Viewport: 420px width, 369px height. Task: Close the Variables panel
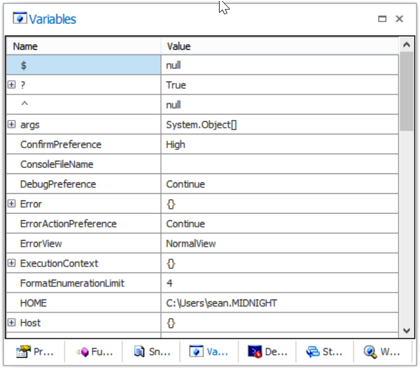[x=399, y=19]
